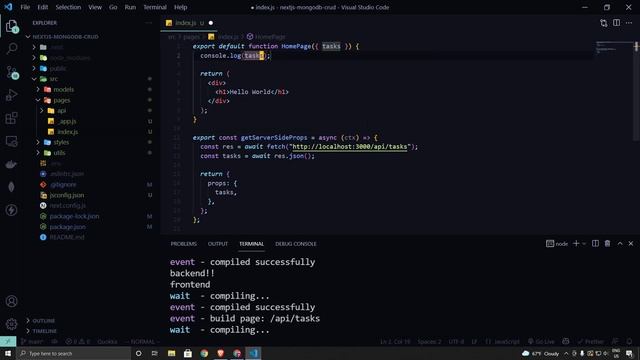Expand the TIMELINE section
The image size is (640, 360).
pos(44,331)
